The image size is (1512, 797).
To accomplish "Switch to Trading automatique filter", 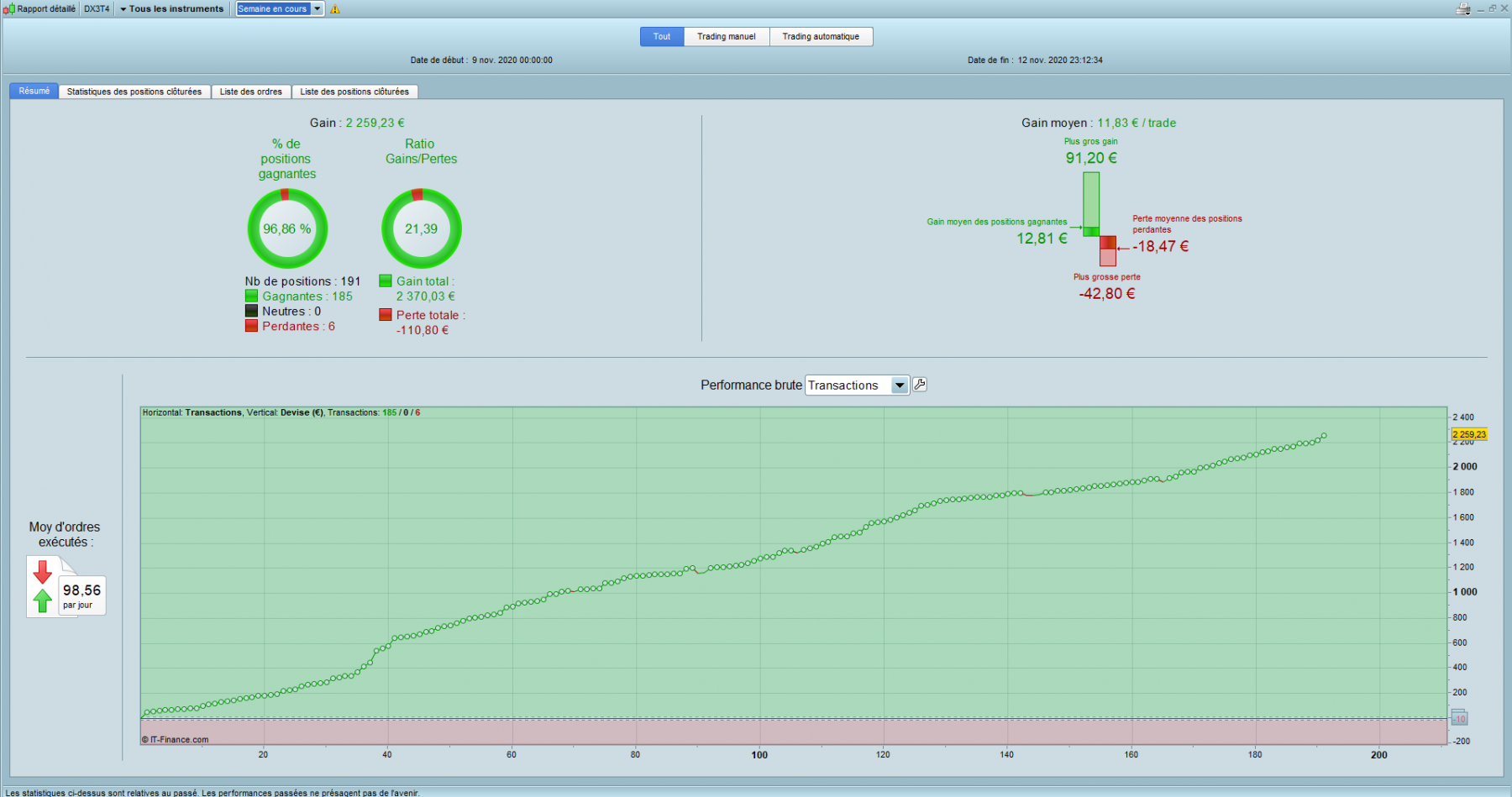I will pyautogui.click(x=821, y=37).
